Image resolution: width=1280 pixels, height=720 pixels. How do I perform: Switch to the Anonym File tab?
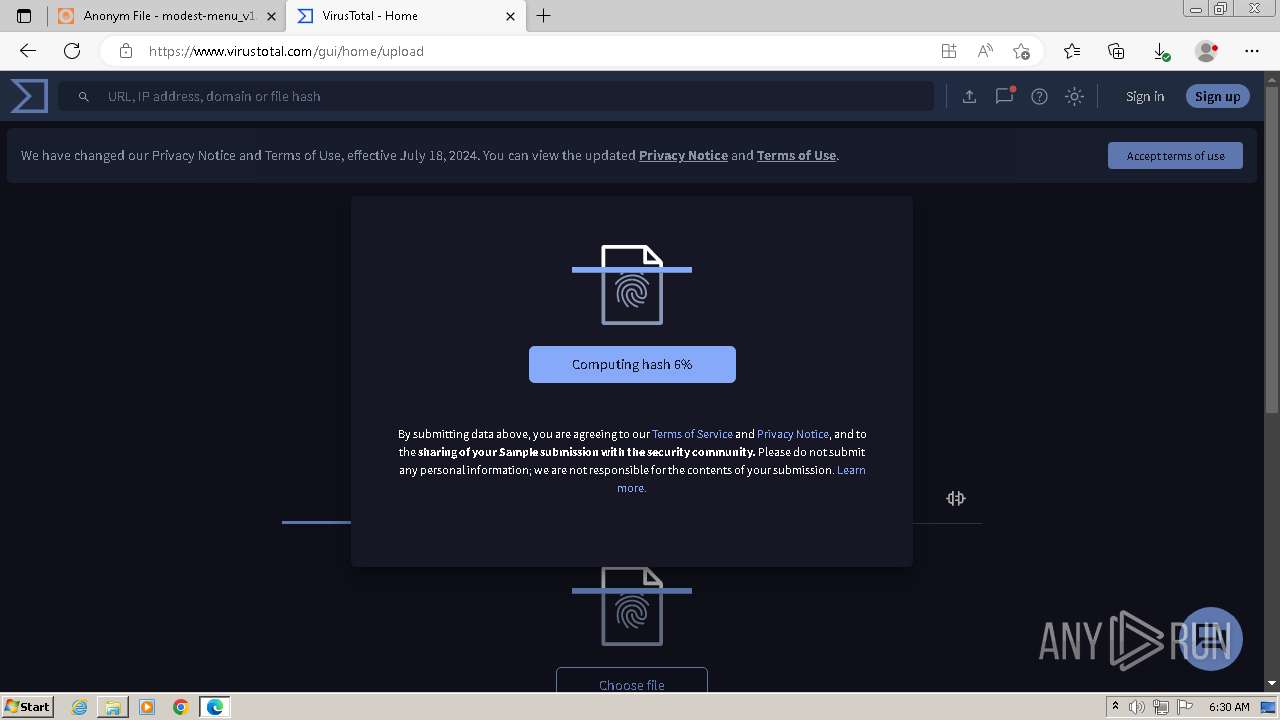click(x=166, y=16)
